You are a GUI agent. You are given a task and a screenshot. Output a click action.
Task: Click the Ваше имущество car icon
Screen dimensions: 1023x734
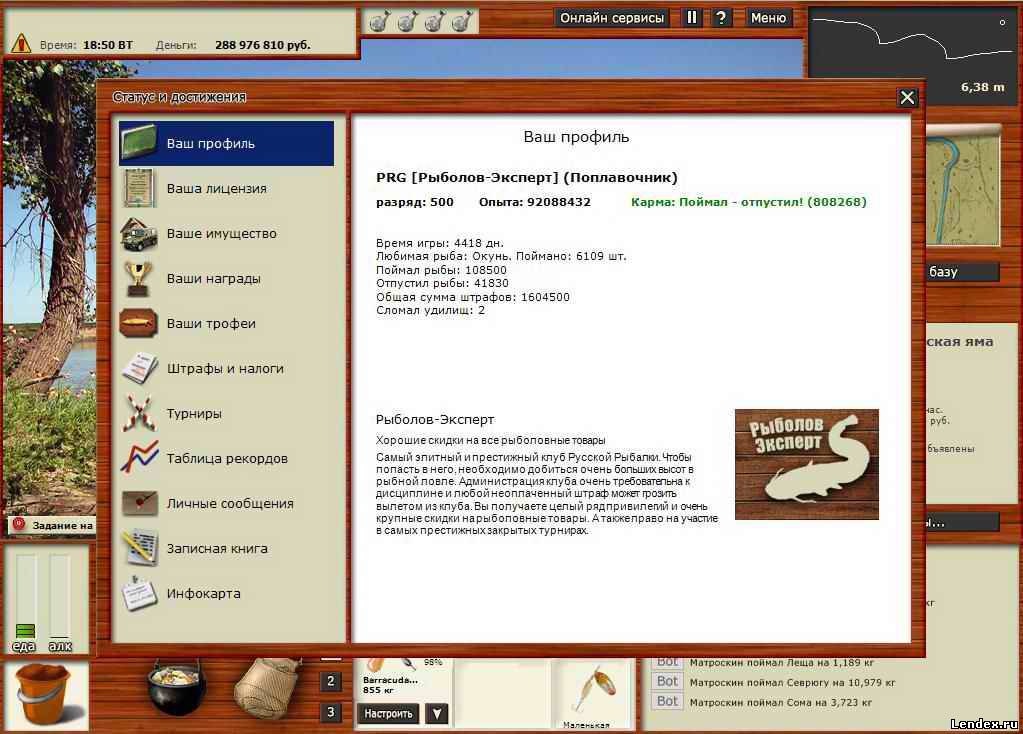pos(139,233)
